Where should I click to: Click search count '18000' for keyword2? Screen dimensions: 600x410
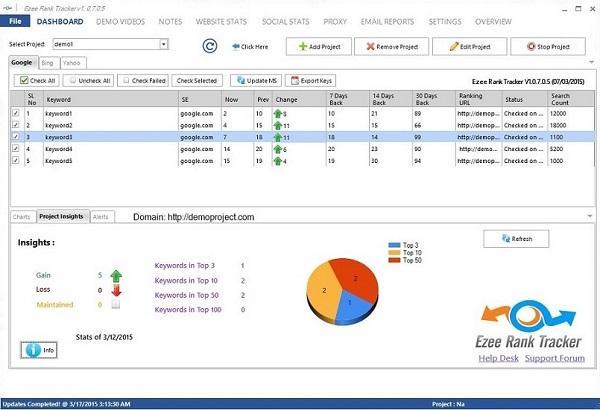[x=558, y=125]
